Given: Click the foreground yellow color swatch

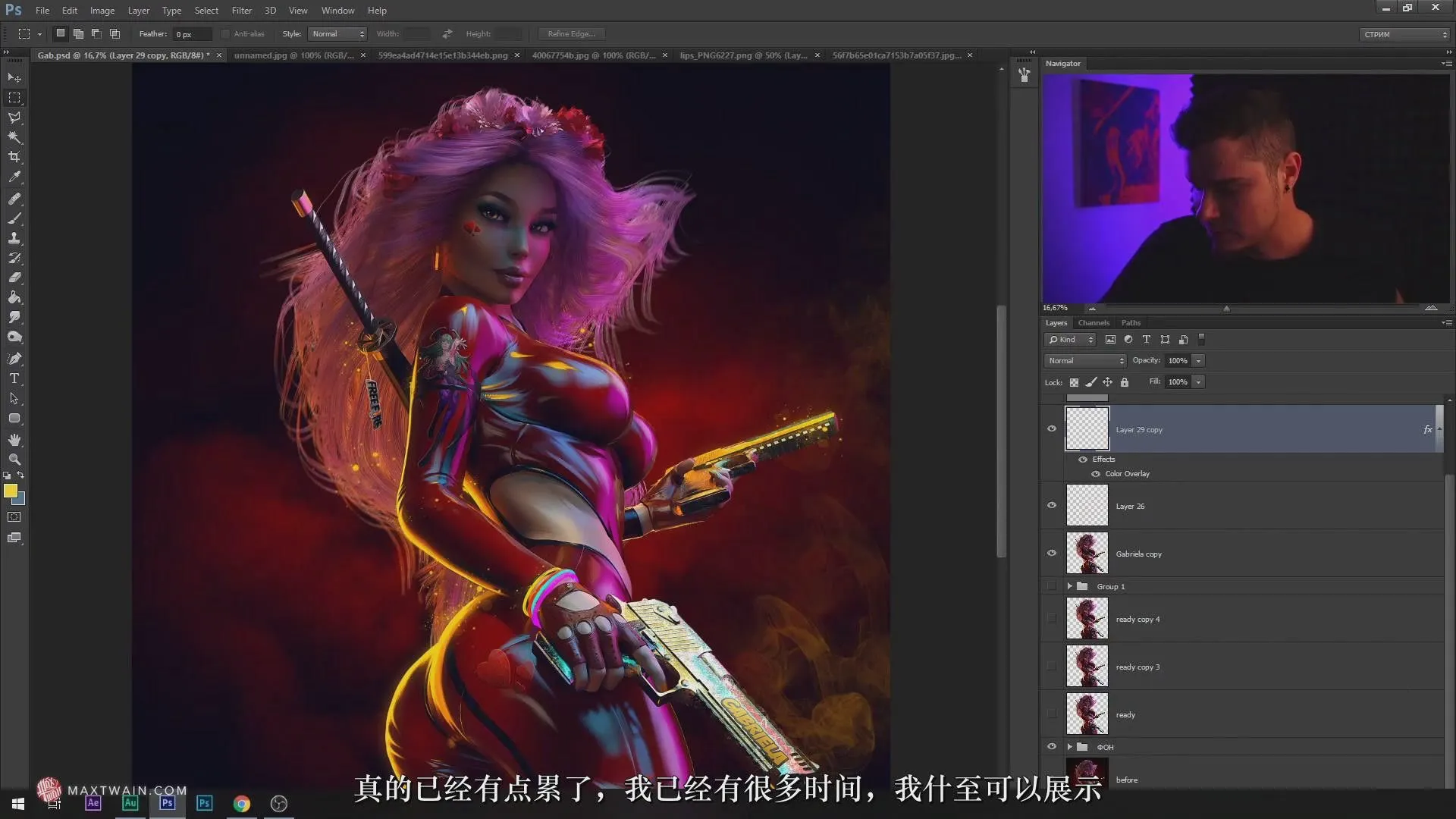Looking at the screenshot, I should [x=10, y=491].
